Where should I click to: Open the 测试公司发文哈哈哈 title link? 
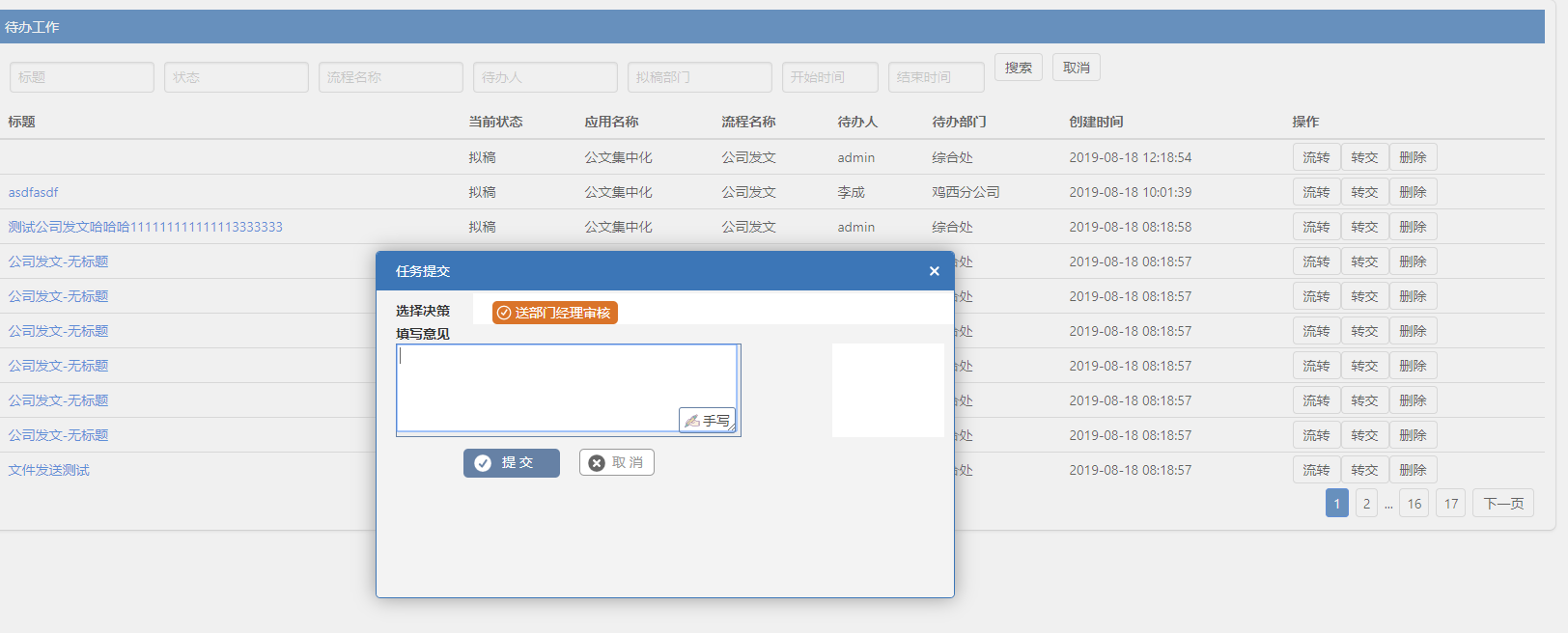[x=146, y=227]
